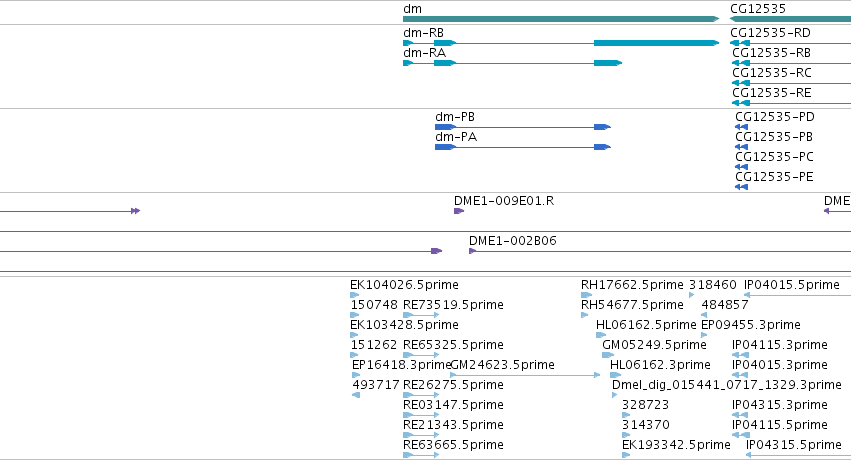Click the dm-PB protein glyph
This screenshot has width=851, height=460.
point(523,127)
